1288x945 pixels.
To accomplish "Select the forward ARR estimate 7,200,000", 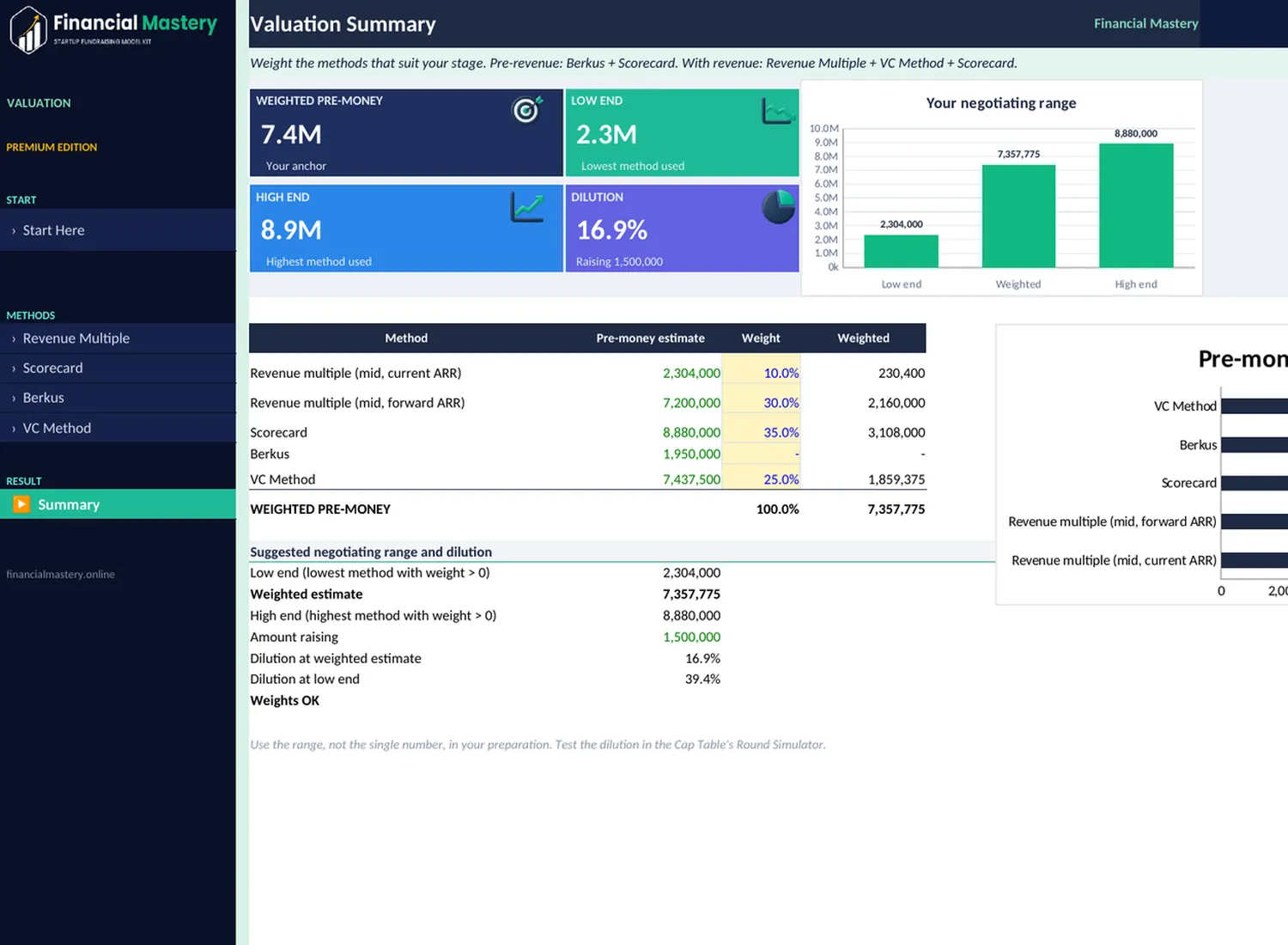I will (x=691, y=403).
